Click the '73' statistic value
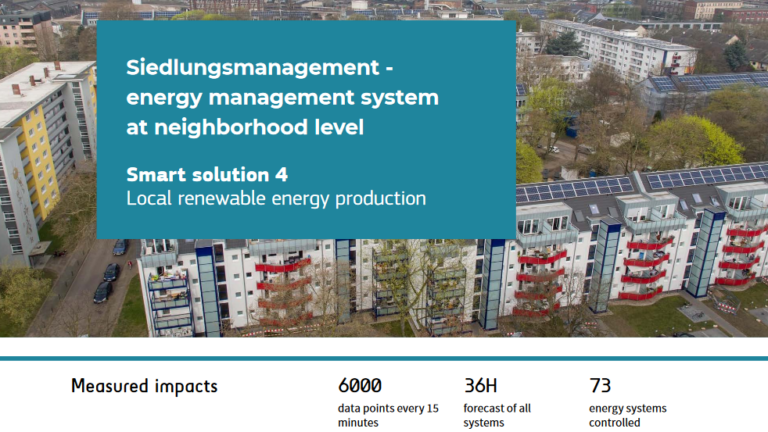Viewport: 768px width, 432px height. (x=600, y=385)
